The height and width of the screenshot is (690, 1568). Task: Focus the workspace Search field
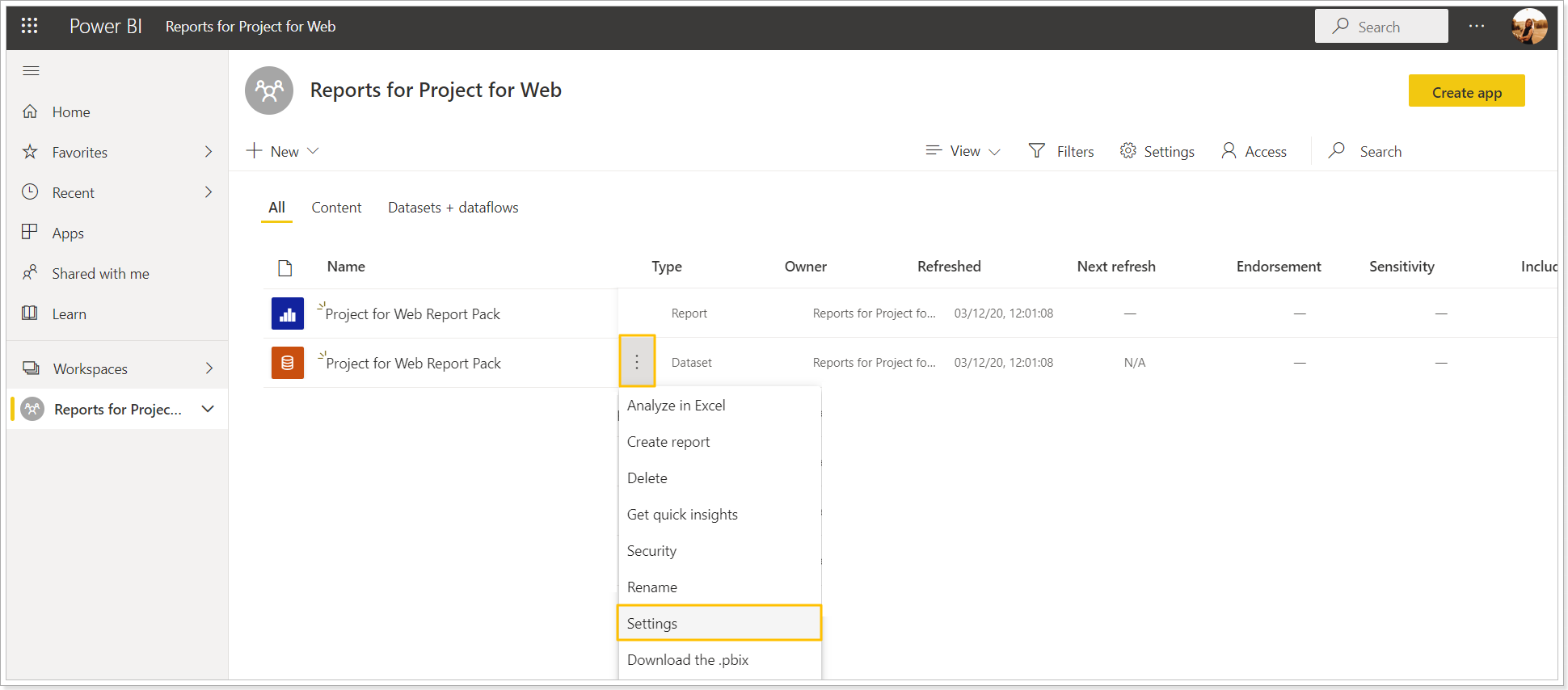[x=1380, y=151]
